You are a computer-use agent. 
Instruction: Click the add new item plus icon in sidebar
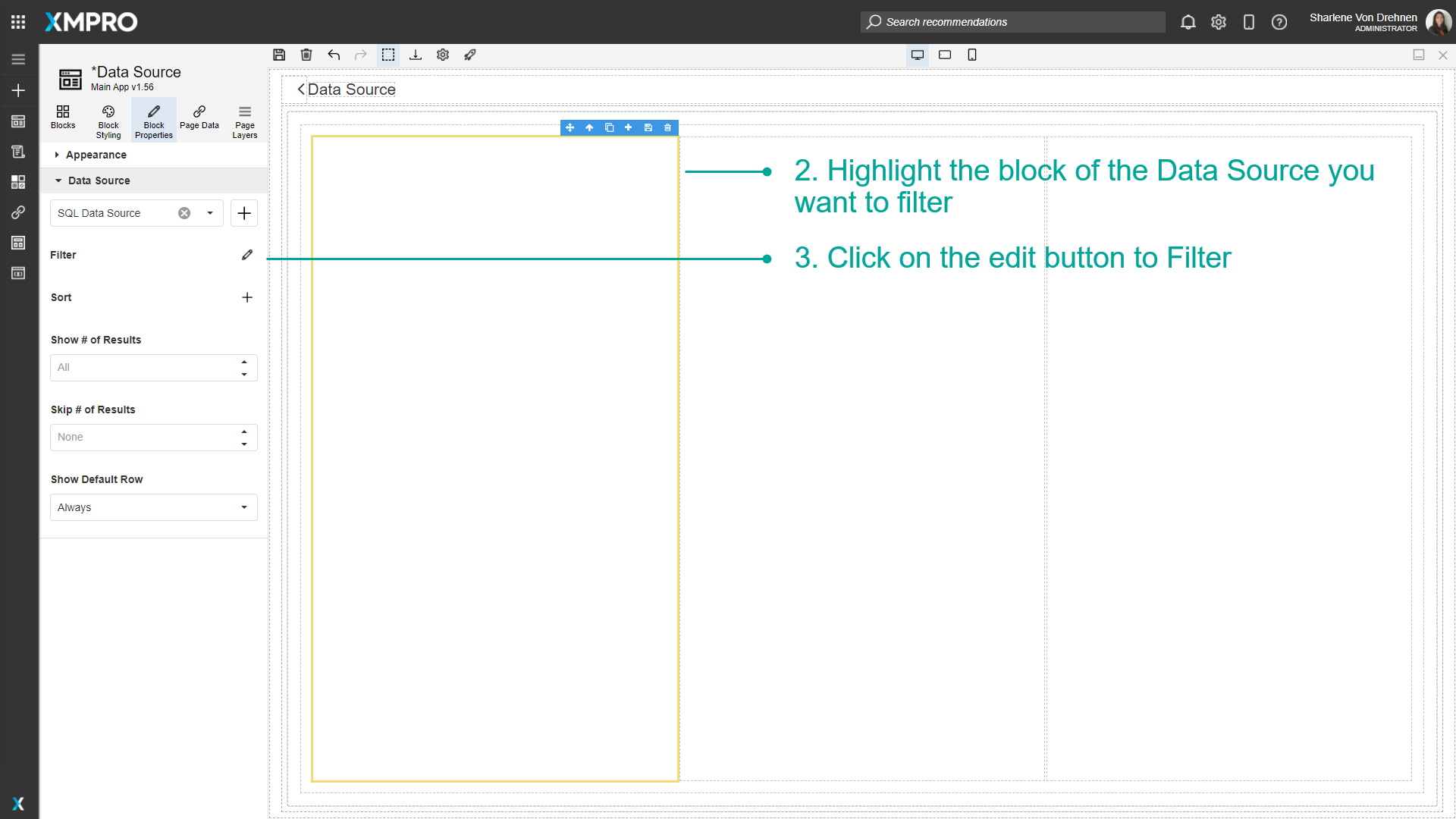point(18,90)
